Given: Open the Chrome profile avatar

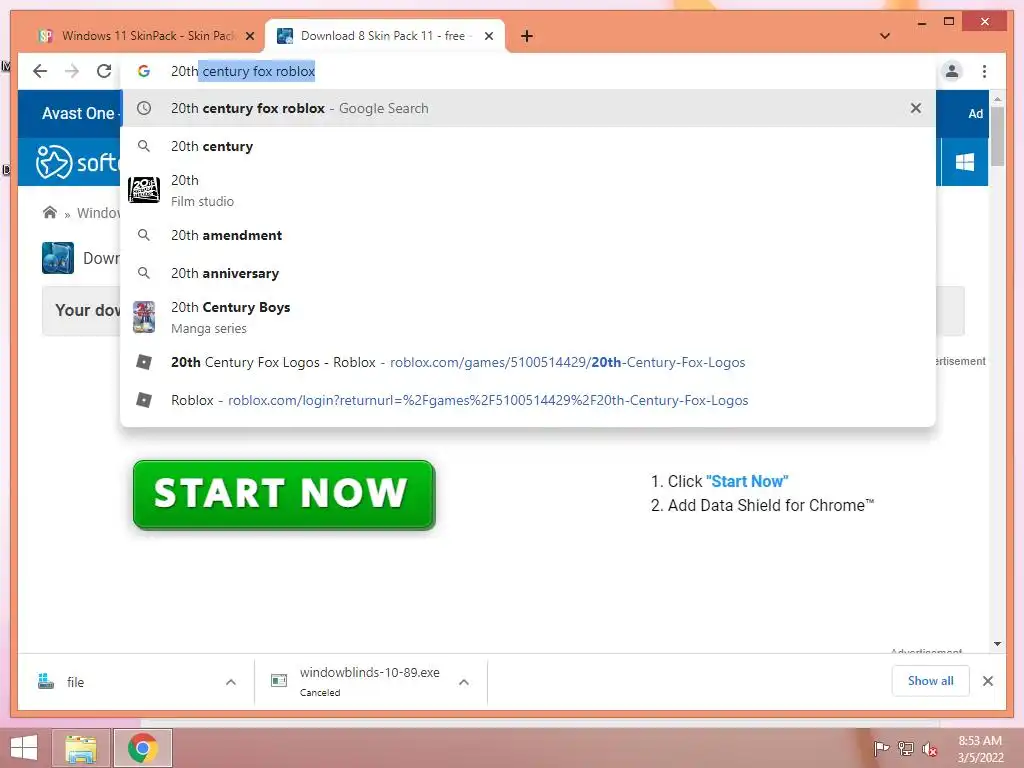Looking at the screenshot, I should 952,71.
